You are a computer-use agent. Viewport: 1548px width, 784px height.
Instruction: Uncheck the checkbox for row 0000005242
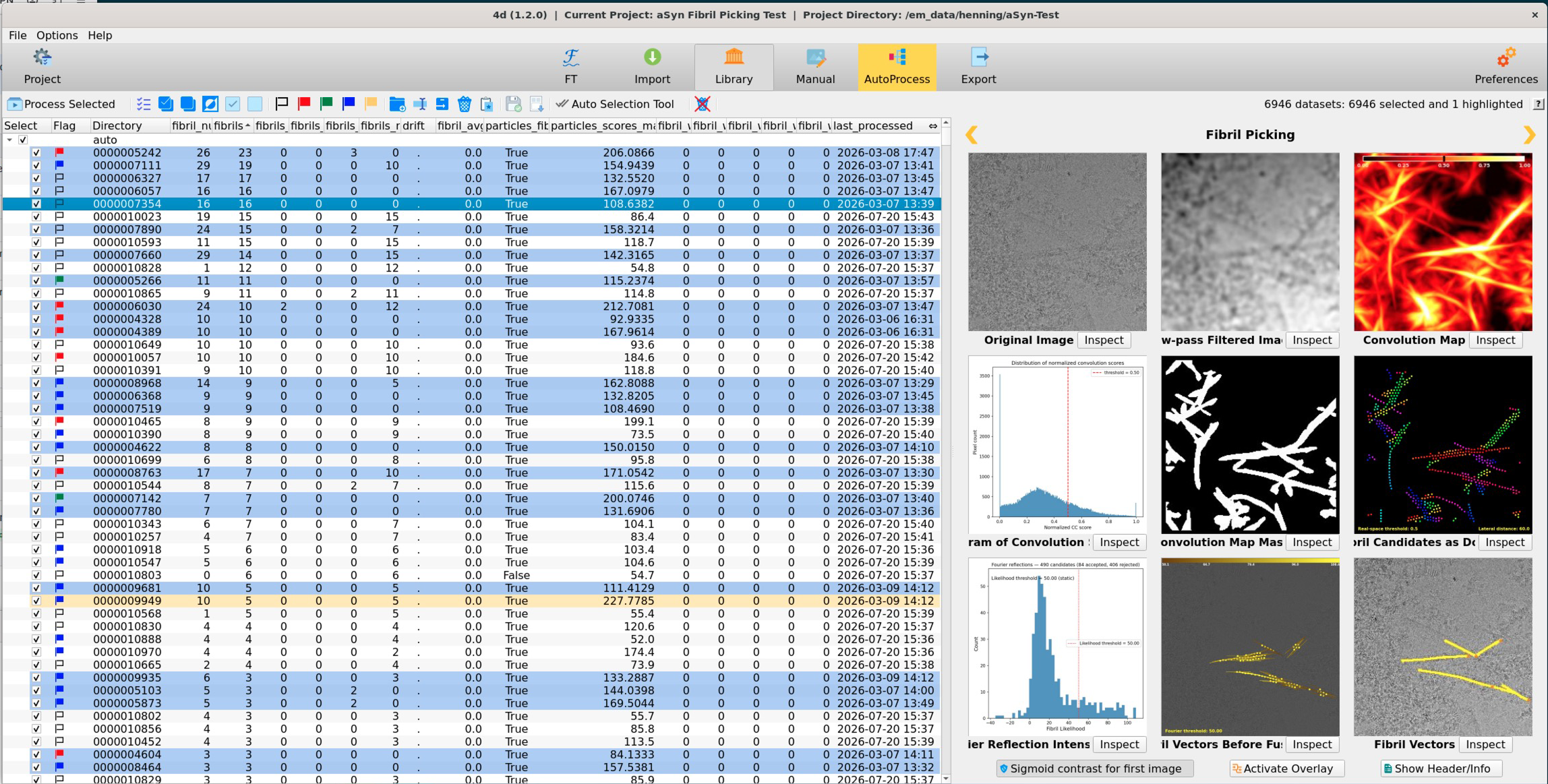click(x=36, y=152)
